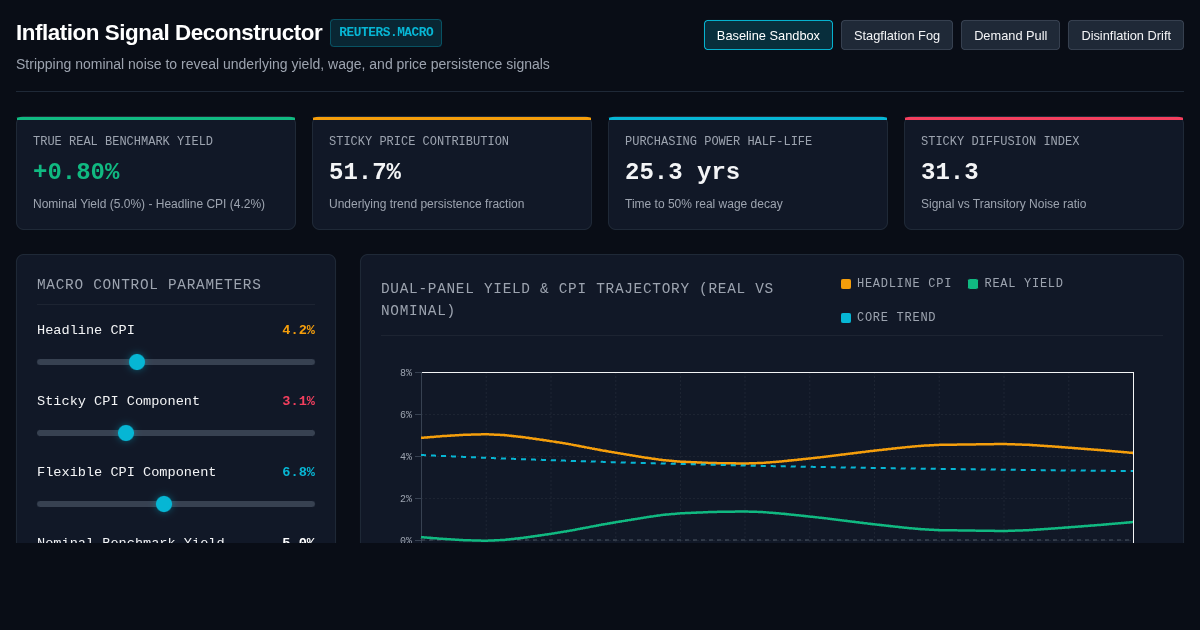Click the 51.7% contribution value
The height and width of the screenshot is (630, 1200).
[x=365, y=172]
